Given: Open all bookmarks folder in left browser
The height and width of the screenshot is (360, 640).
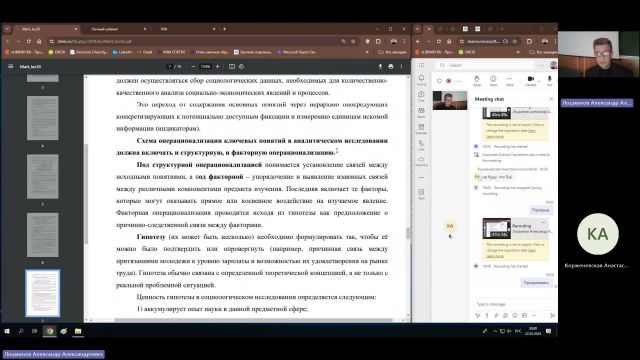Looking at the screenshot, I should click(392, 52).
